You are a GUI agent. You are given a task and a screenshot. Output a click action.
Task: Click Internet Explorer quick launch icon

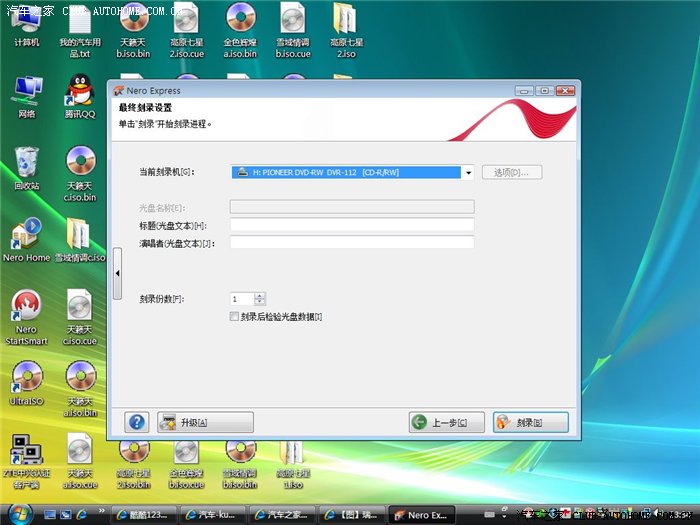(x=82, y=515)
